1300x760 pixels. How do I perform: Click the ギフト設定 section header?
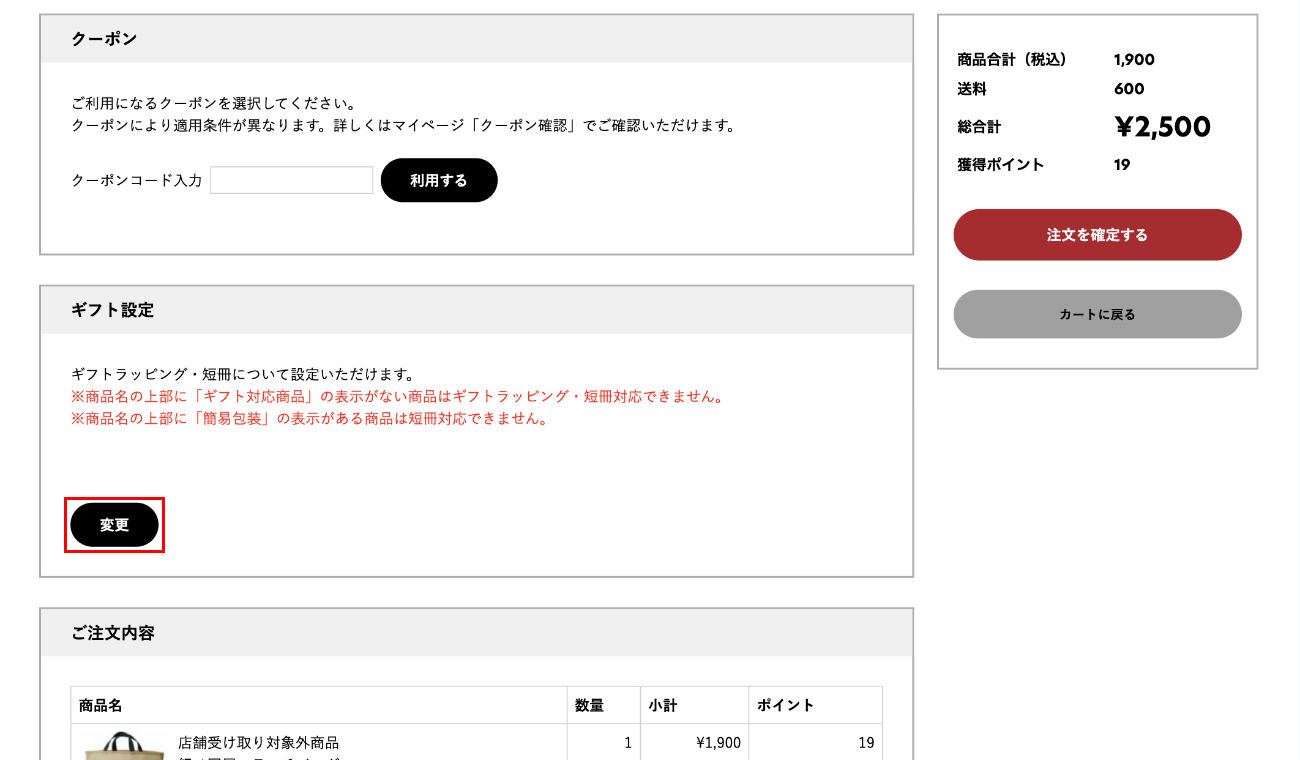(x=112, y=310)
